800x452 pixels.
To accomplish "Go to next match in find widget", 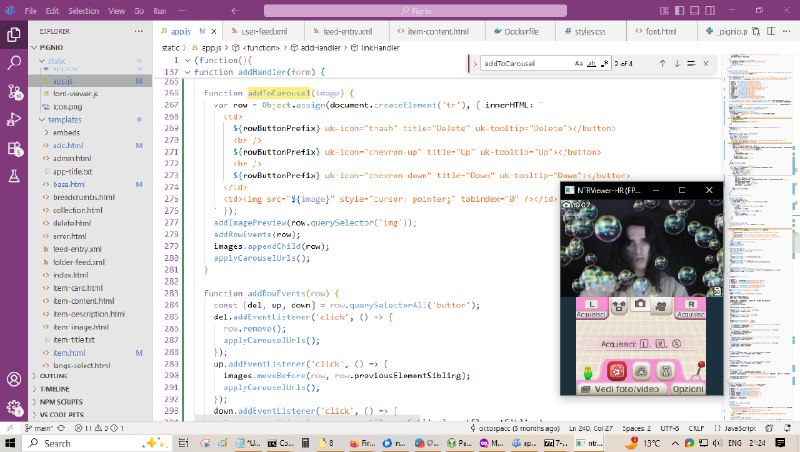I will click(677, 64).
